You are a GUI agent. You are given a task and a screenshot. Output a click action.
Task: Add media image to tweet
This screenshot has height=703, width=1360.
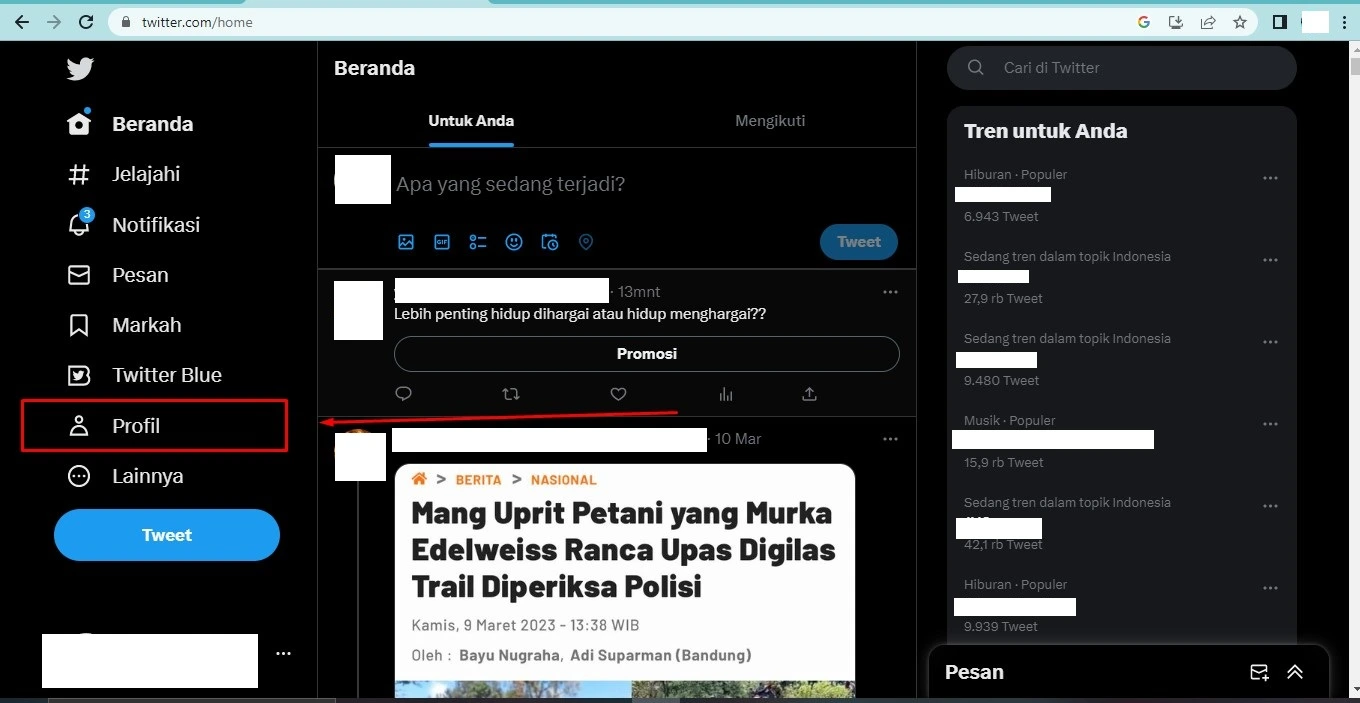tap(406, 242)
